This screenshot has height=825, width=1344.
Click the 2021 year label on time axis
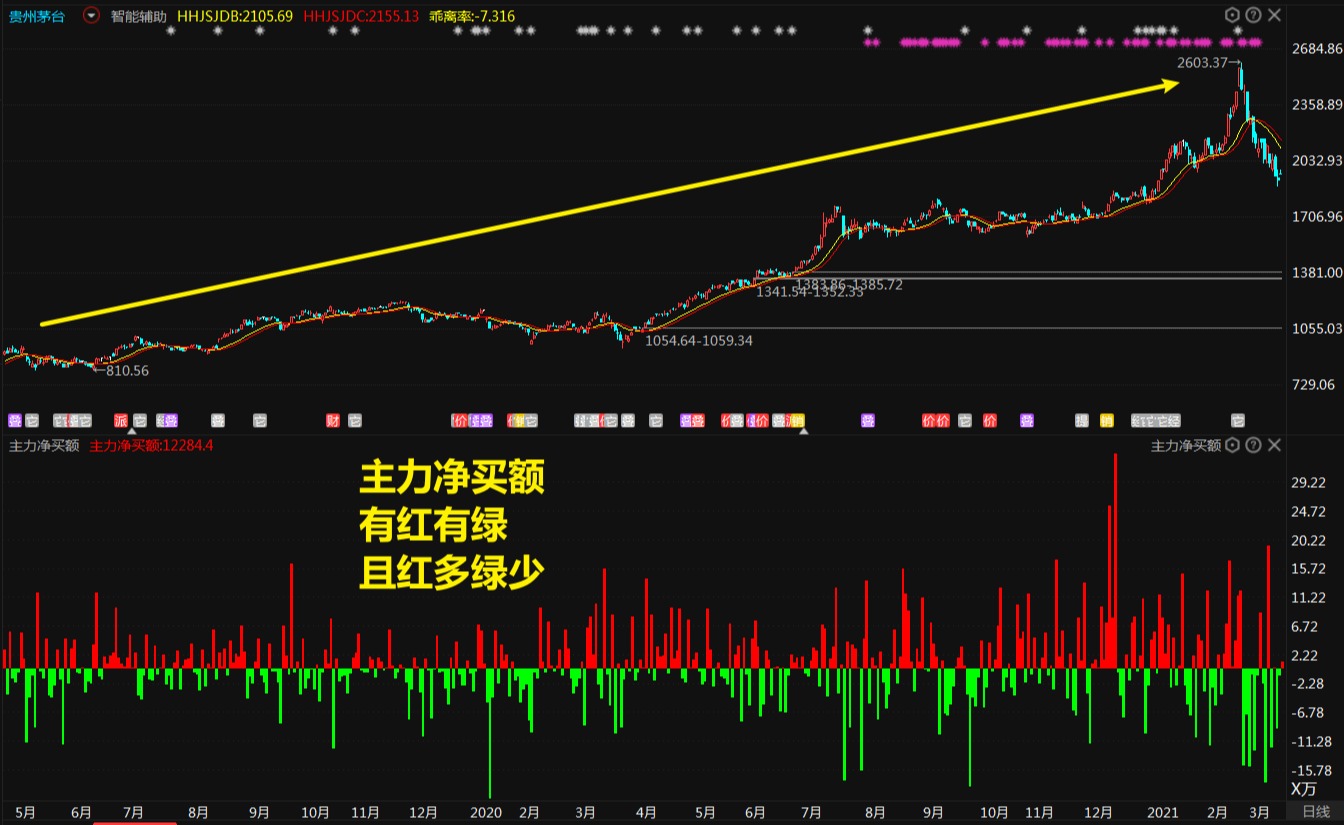pyautogui.click(x=1162, y=812)
